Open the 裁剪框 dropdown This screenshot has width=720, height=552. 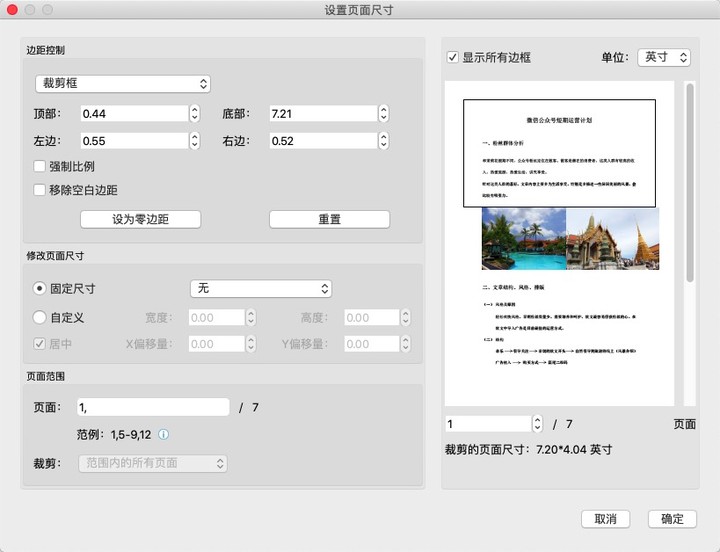point(122,83)
